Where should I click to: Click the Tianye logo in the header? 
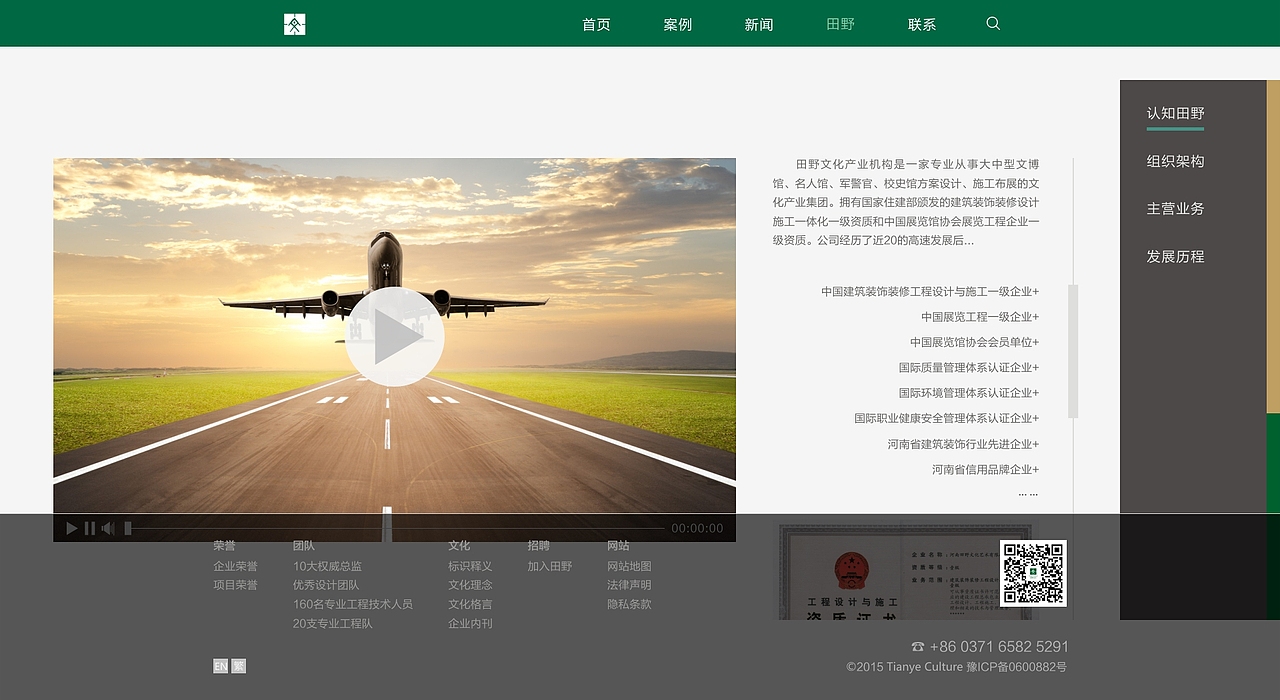click(294, 24)
